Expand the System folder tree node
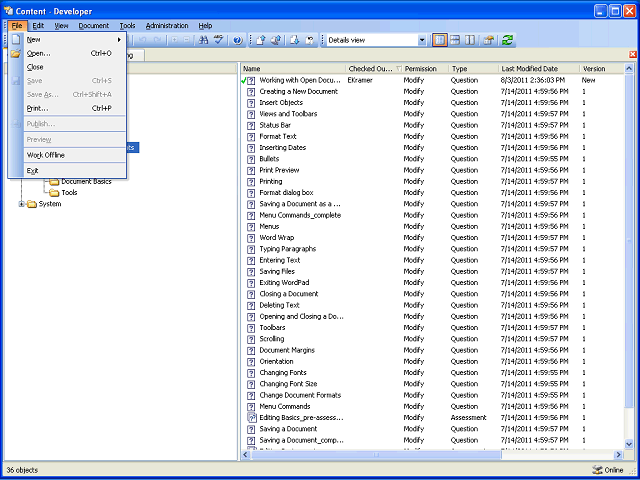The width and height of the screenshot is (640, 480). coord(22,204)
